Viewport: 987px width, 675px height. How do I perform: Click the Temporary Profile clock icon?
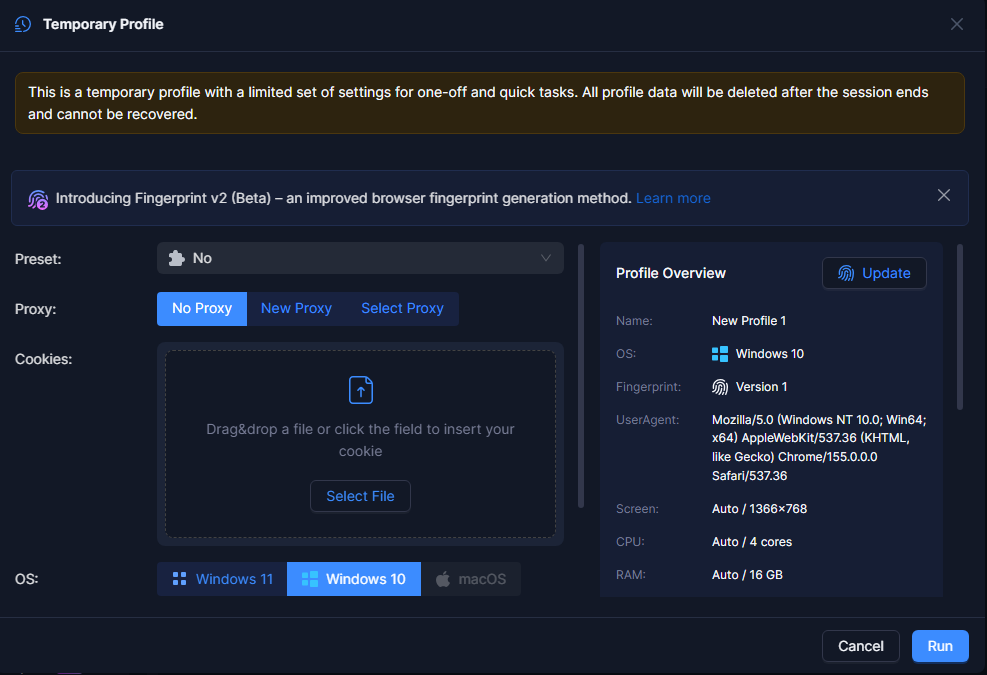tap(23, 25)
